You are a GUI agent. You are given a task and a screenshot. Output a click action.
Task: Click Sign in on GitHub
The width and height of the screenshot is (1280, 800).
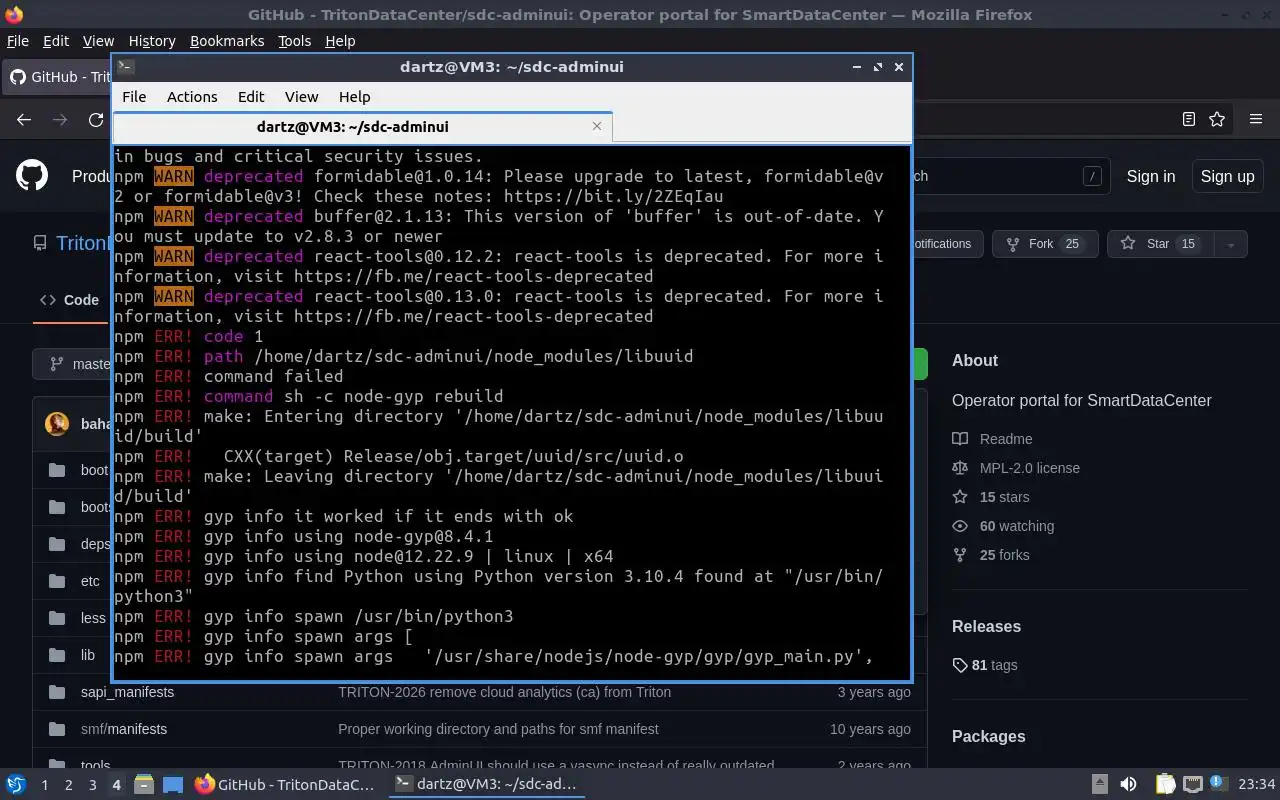click(x=1151, y=176)
